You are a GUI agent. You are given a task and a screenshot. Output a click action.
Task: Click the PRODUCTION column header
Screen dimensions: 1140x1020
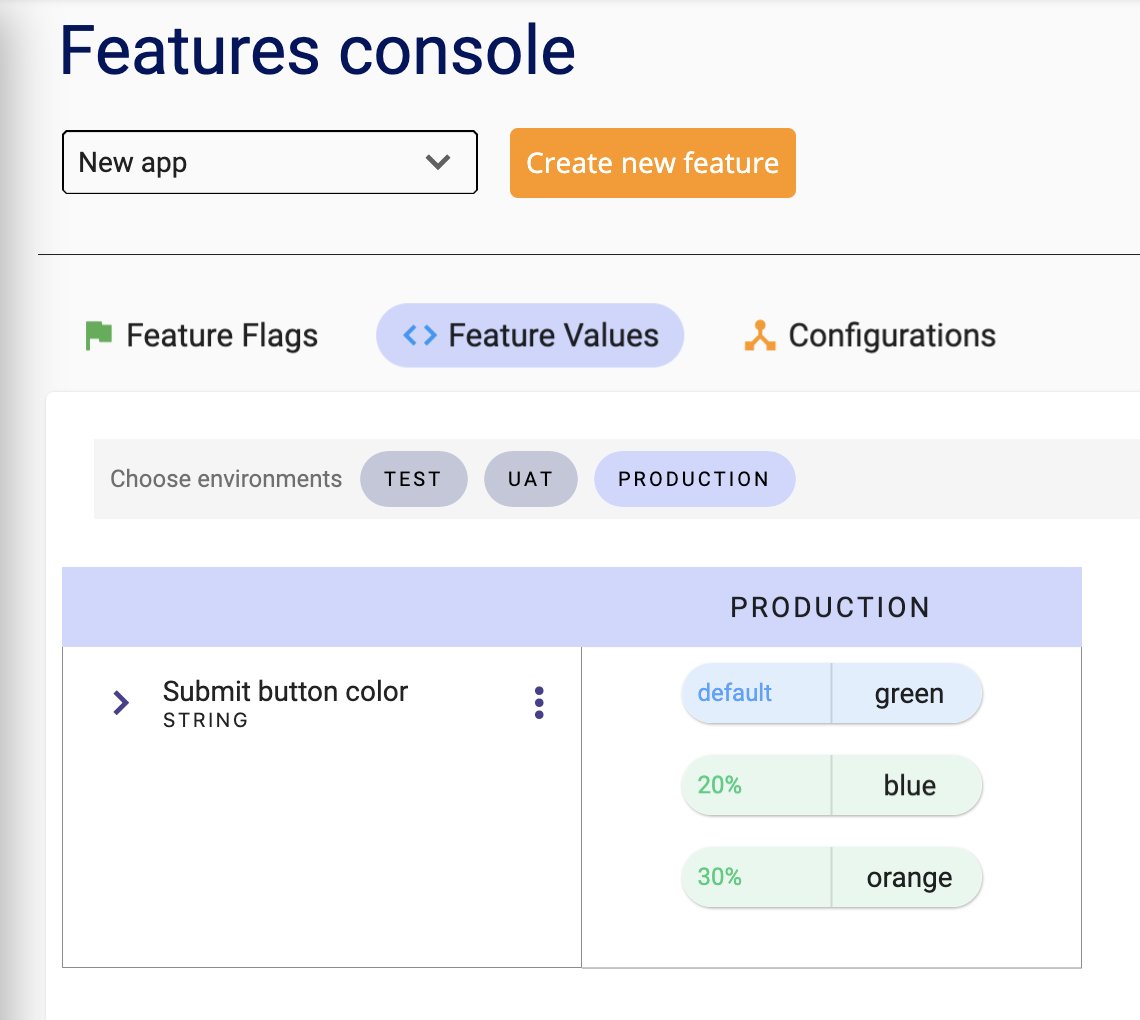(830, 607)
